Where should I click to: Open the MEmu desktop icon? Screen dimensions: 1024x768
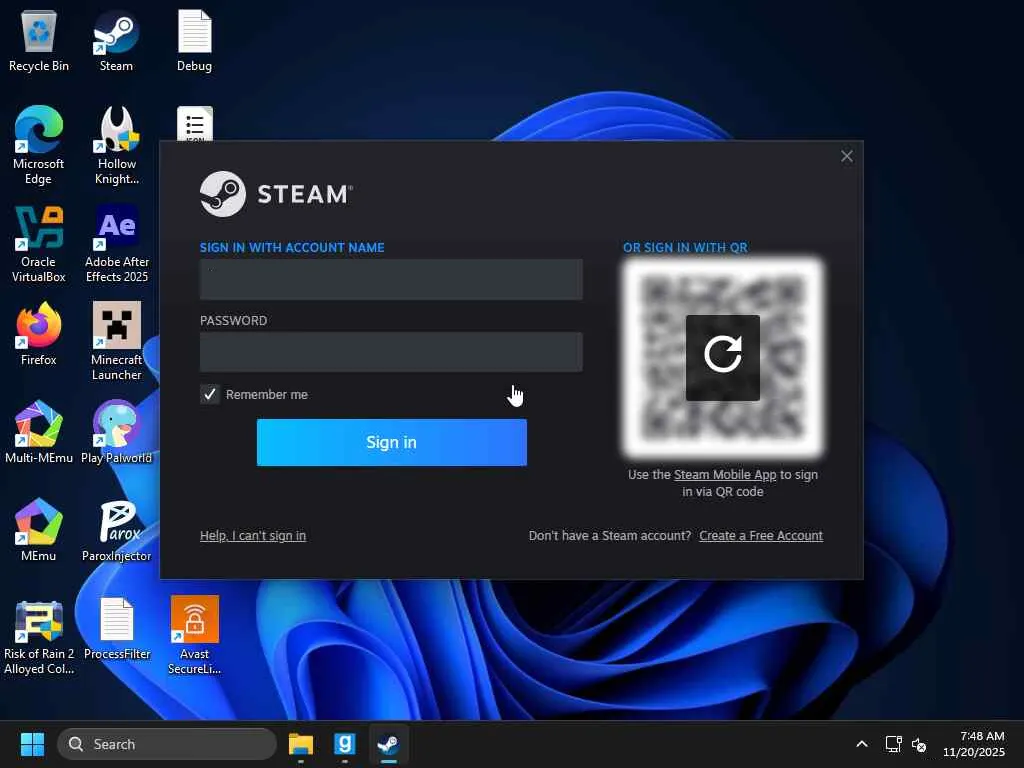coord(39,529)
